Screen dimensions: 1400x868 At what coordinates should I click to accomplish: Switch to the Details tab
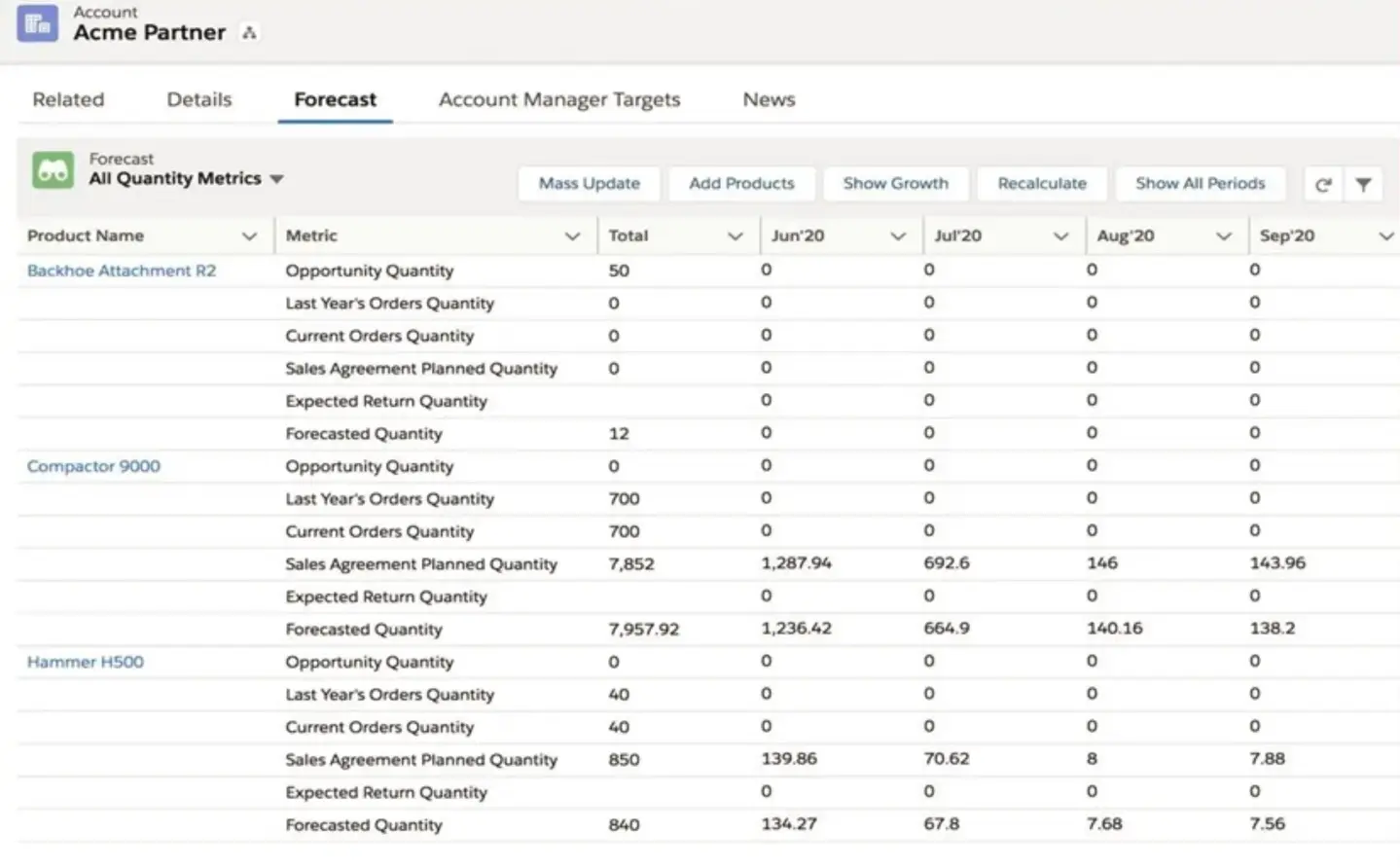tap(199, 99)
